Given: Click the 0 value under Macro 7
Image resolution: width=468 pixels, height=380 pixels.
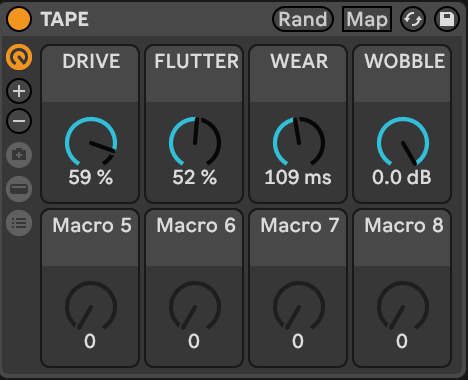Looking at the screenshot, I should pos(298,341).
